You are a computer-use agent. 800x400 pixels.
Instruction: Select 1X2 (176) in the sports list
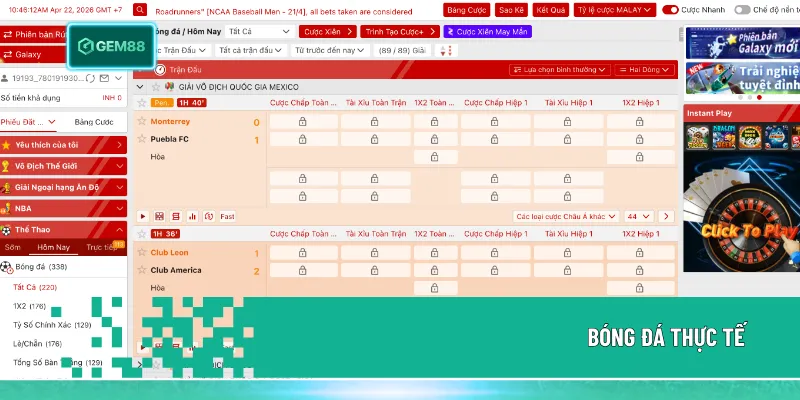point(30,306)
